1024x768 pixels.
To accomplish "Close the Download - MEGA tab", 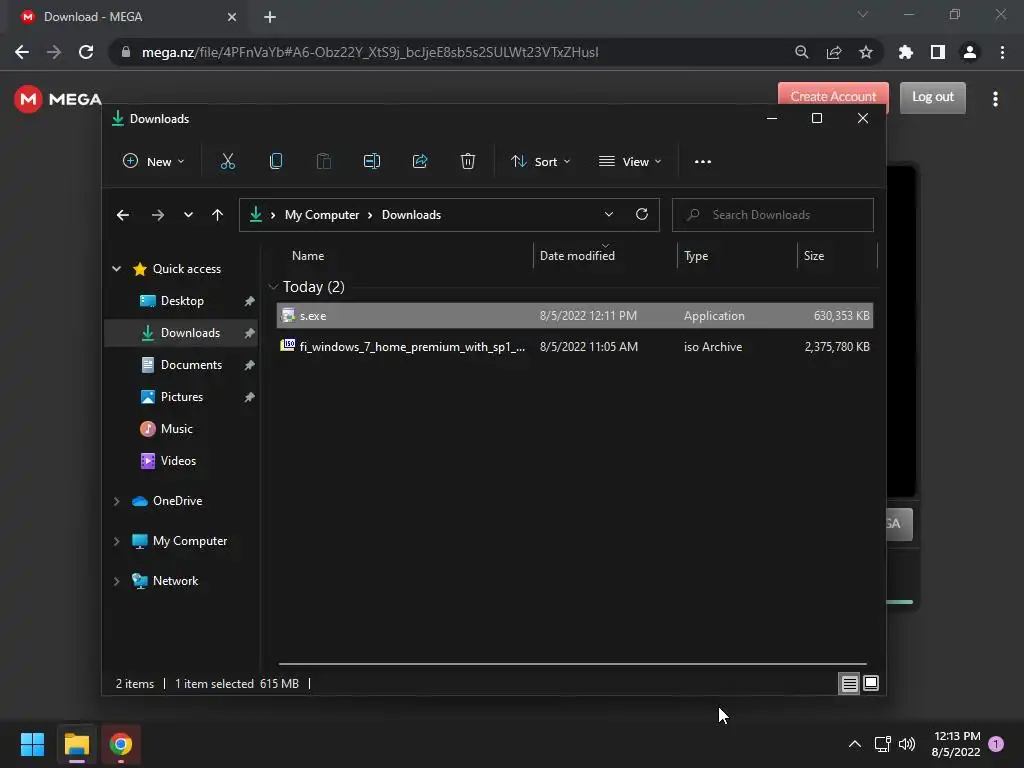I will 232,17.
